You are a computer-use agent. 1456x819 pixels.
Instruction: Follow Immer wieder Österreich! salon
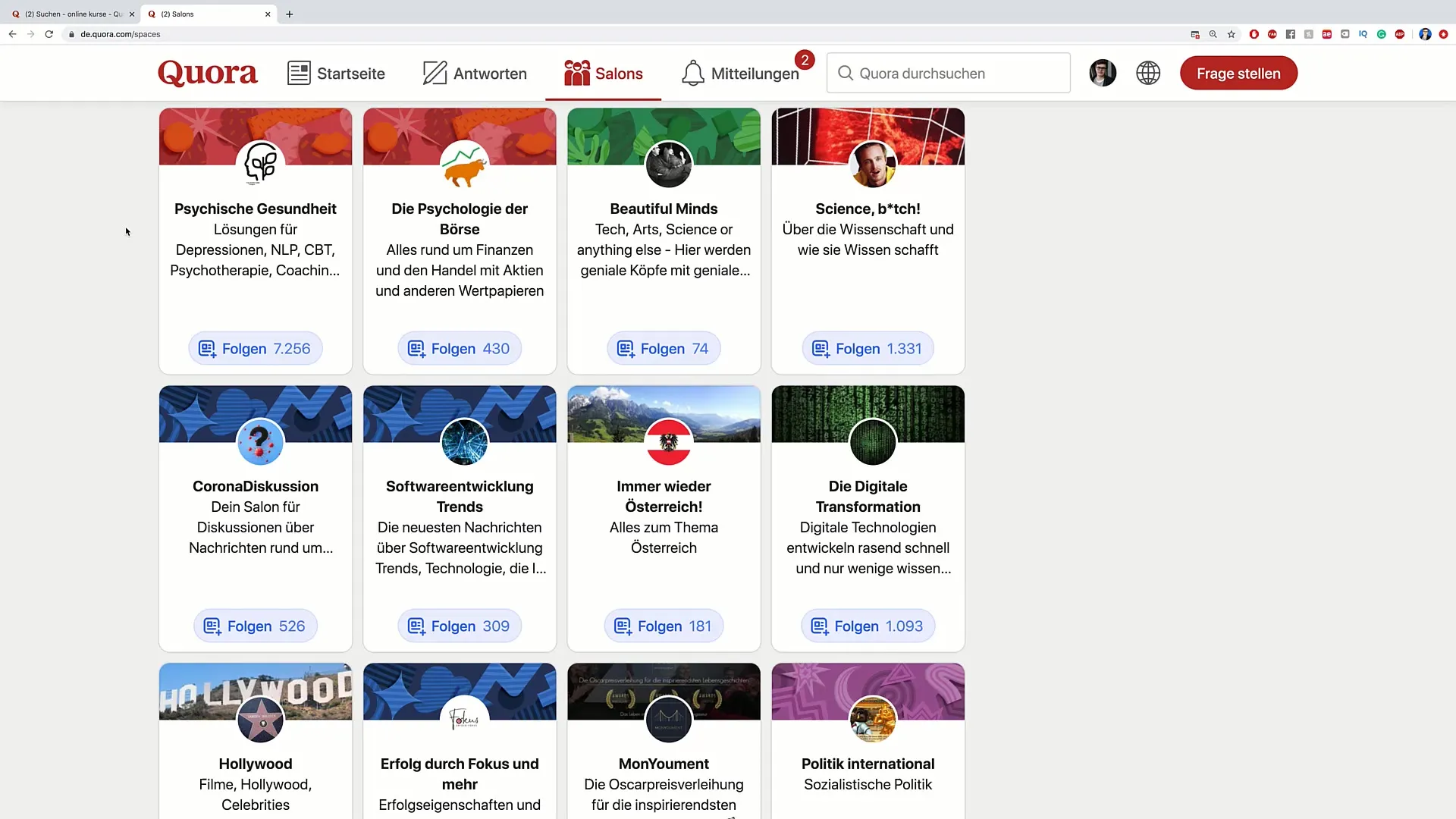[x=664, y=626]
